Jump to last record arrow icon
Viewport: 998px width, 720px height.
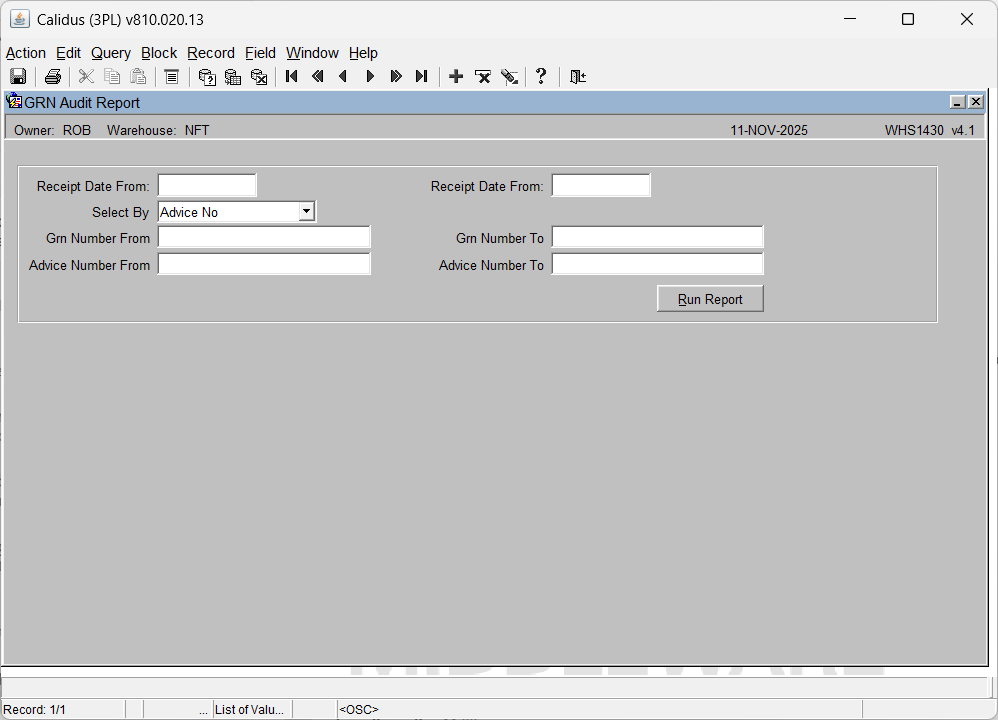[422, 77]
